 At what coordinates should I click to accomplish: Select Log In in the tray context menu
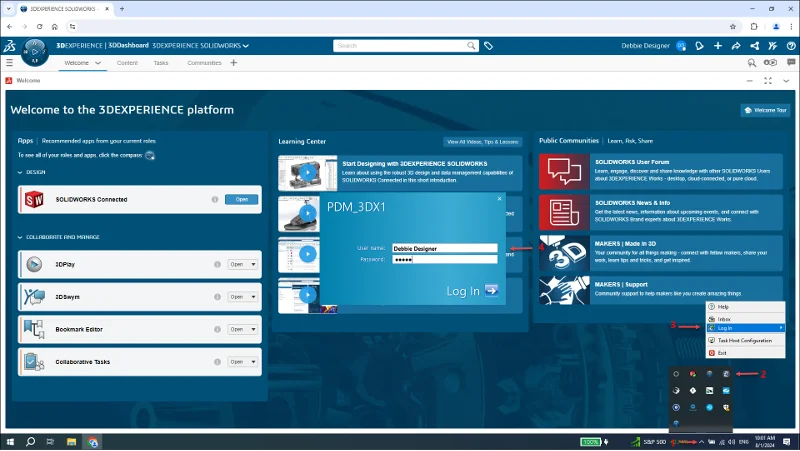click(745, 328)
